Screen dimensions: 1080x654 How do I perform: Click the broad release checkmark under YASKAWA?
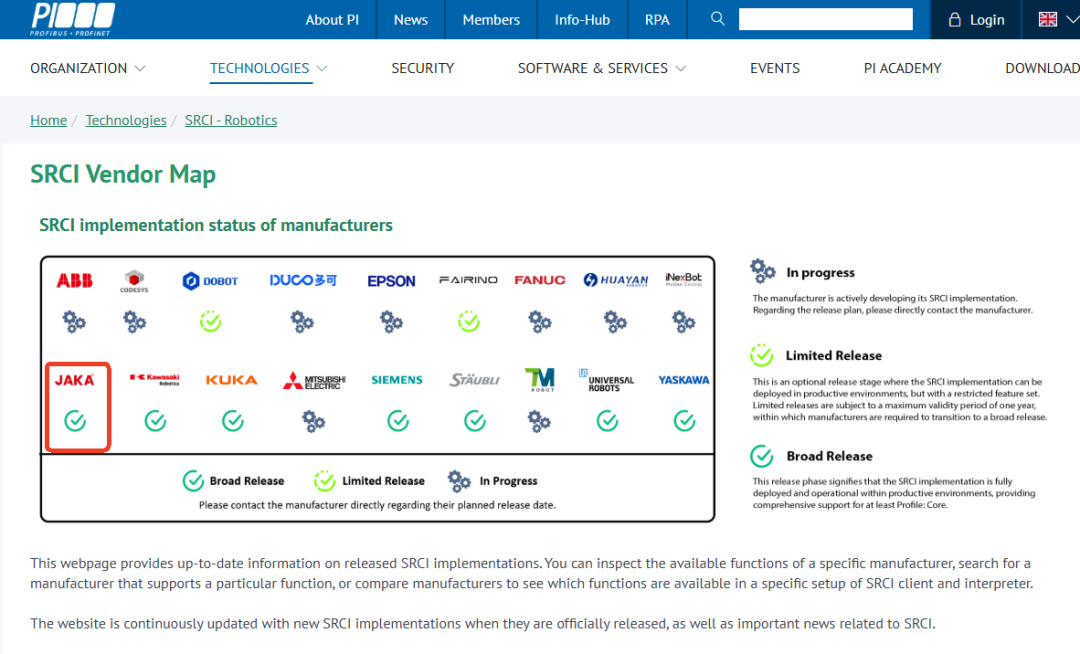pos(685,421)
